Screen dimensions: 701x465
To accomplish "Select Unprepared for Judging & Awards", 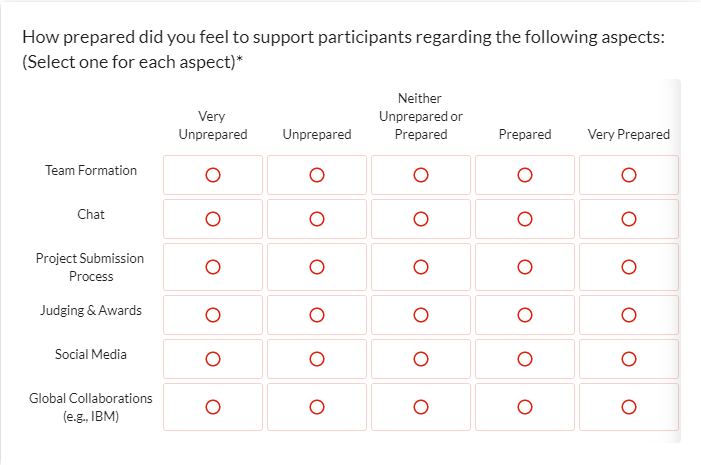I will (x=316, y=315).
